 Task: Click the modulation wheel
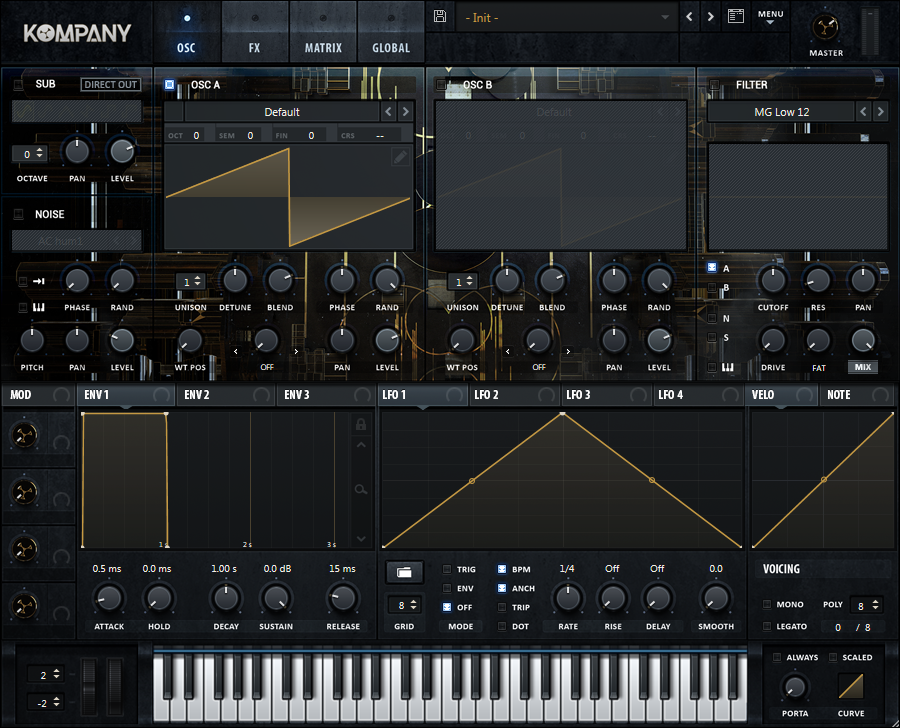[x=115, y=687]
